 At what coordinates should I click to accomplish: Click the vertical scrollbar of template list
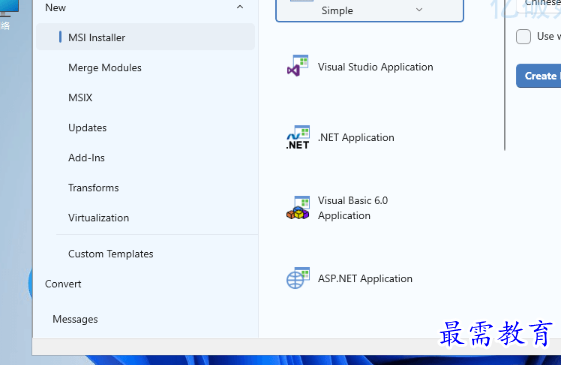point(504,75)
